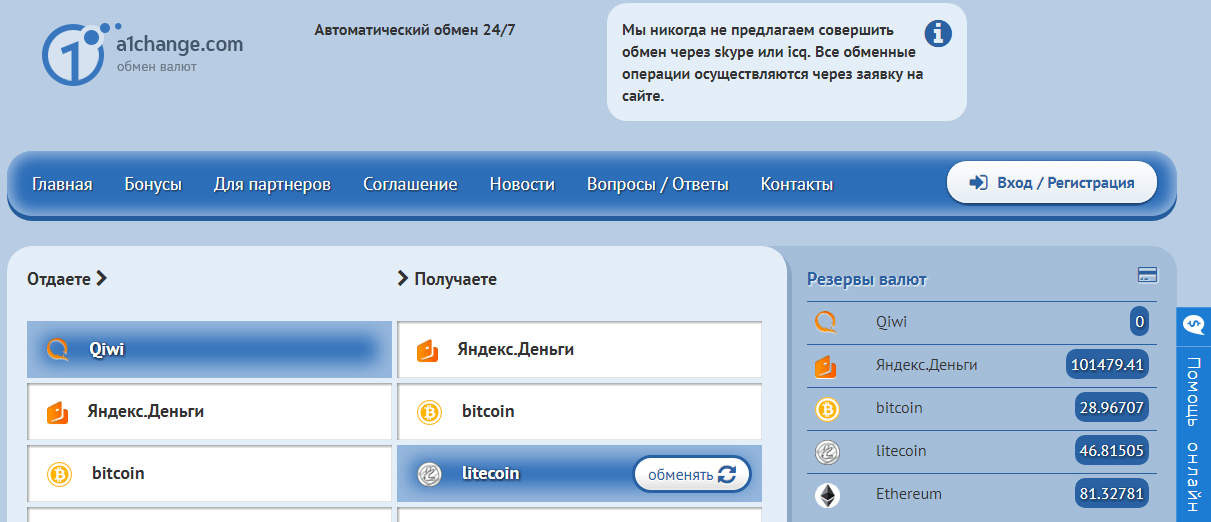Go to Вопросы / Ответы page
The width and height of the screenshot is (1211, 522).
pyautogui.click(x=657, y=184)
